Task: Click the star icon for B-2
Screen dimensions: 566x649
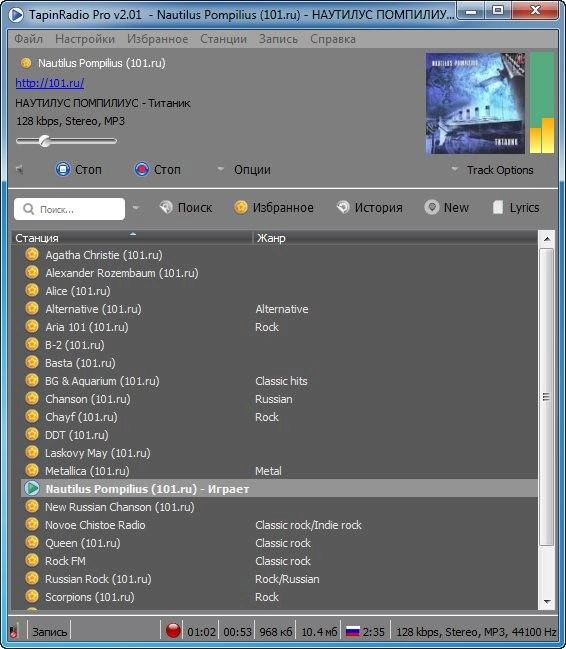Action: (x=32, y=344)
